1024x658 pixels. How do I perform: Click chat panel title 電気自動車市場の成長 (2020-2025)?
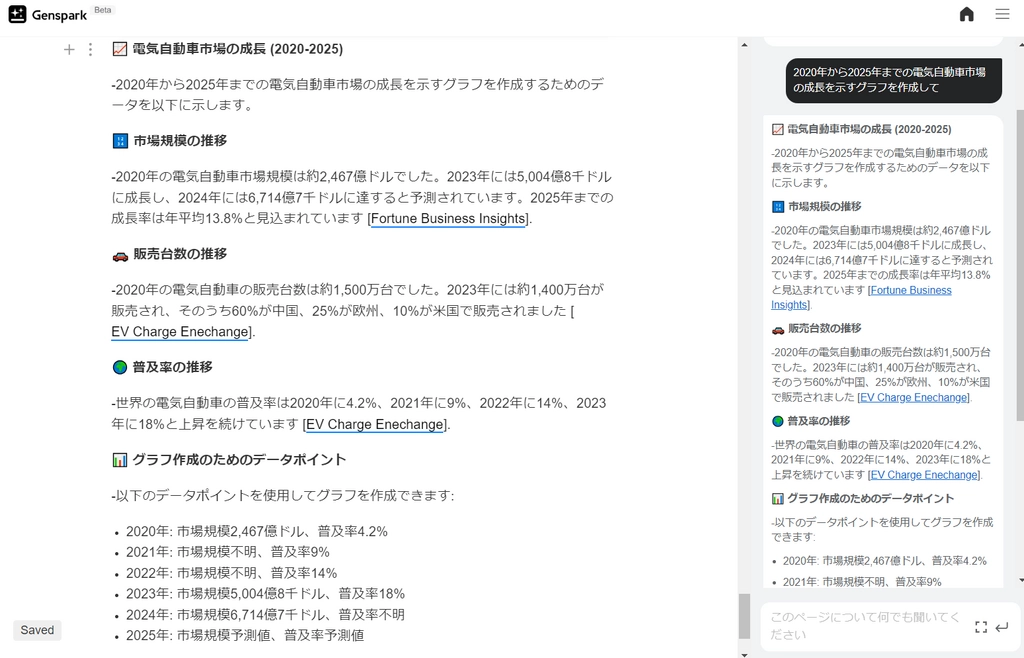pos(869,129)
